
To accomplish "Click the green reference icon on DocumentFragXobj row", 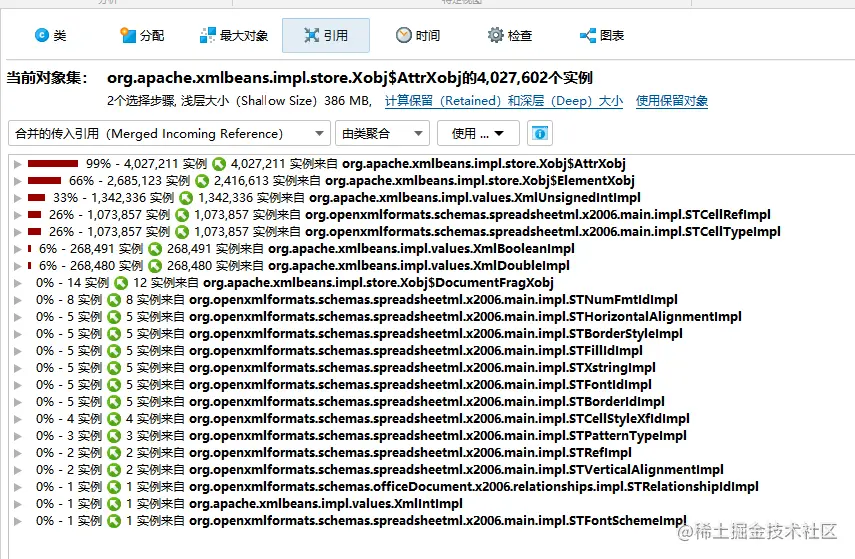I will pyautogui.click(x=121, y=282).
